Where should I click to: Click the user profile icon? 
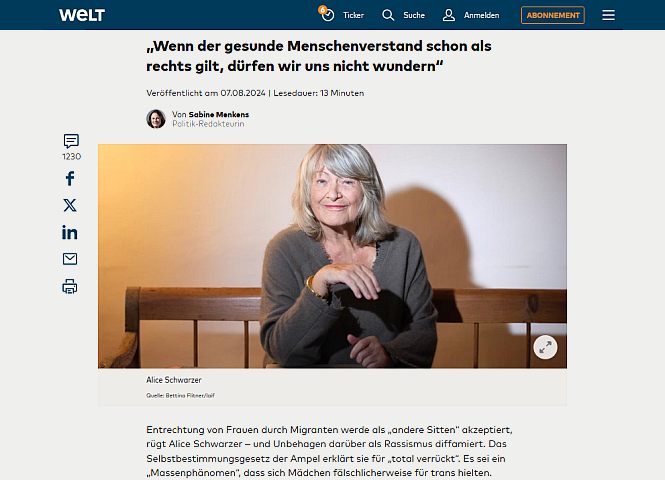(x=449, y=15)
